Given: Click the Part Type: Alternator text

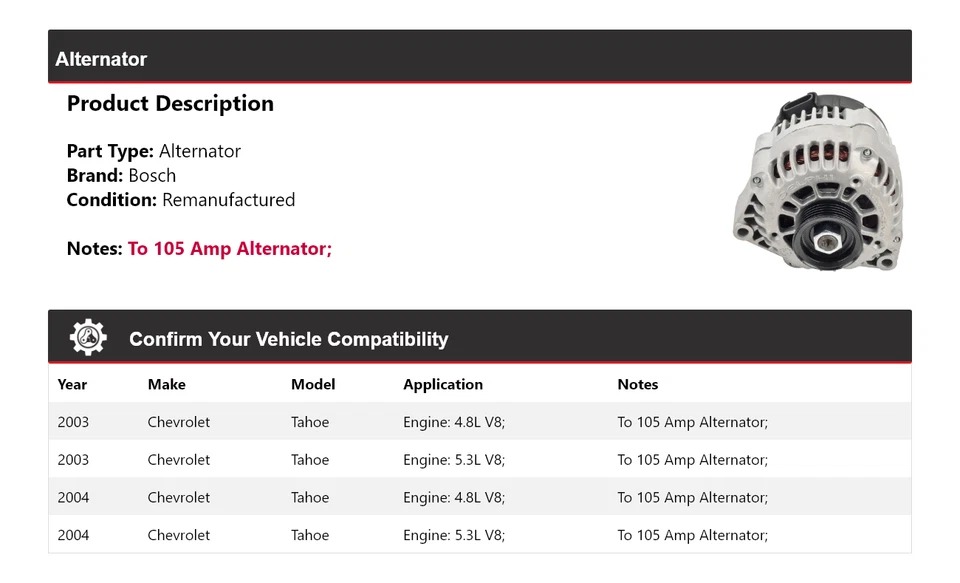Looking at the screenshot, I should point(153,151).
